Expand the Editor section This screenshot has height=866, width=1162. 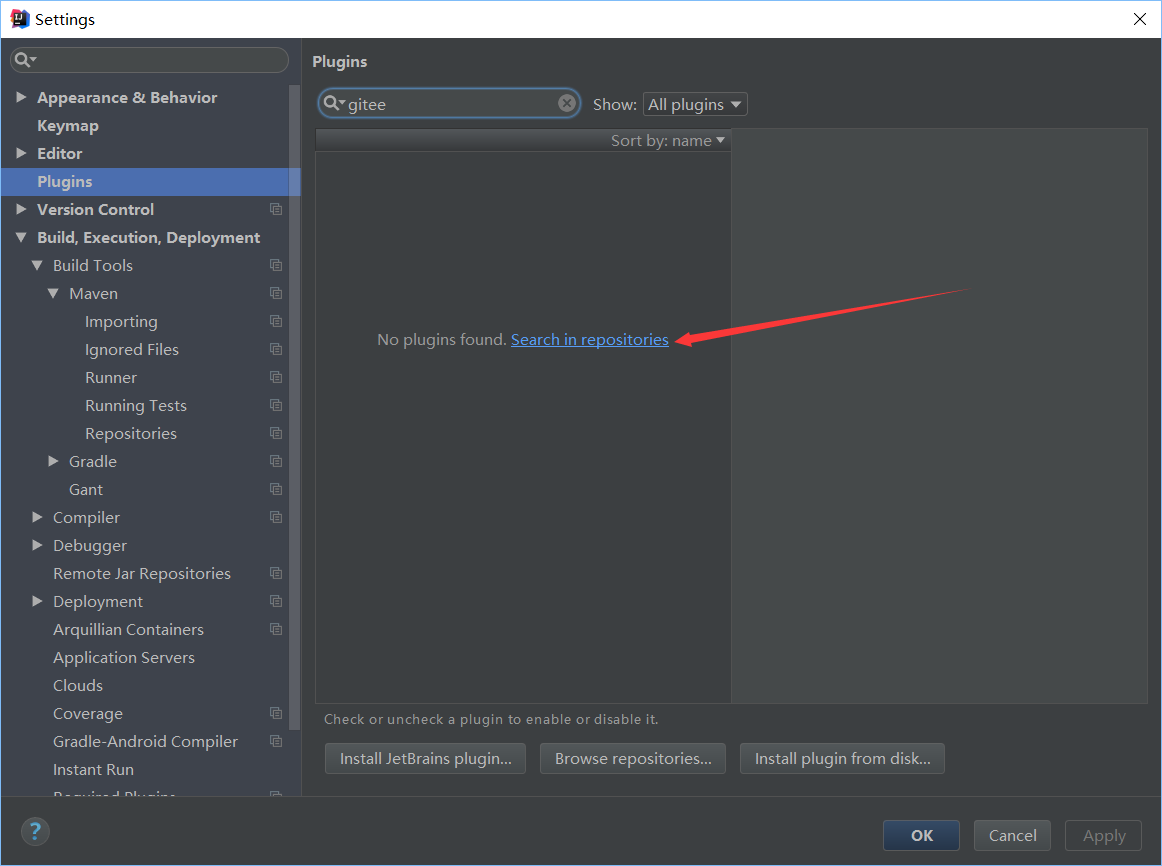pyautogui.click(x=21, y=153)
